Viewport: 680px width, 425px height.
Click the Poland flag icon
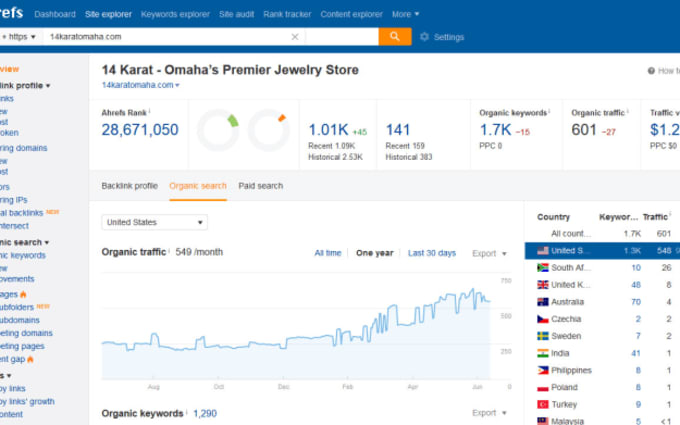[x=543, y=388]
